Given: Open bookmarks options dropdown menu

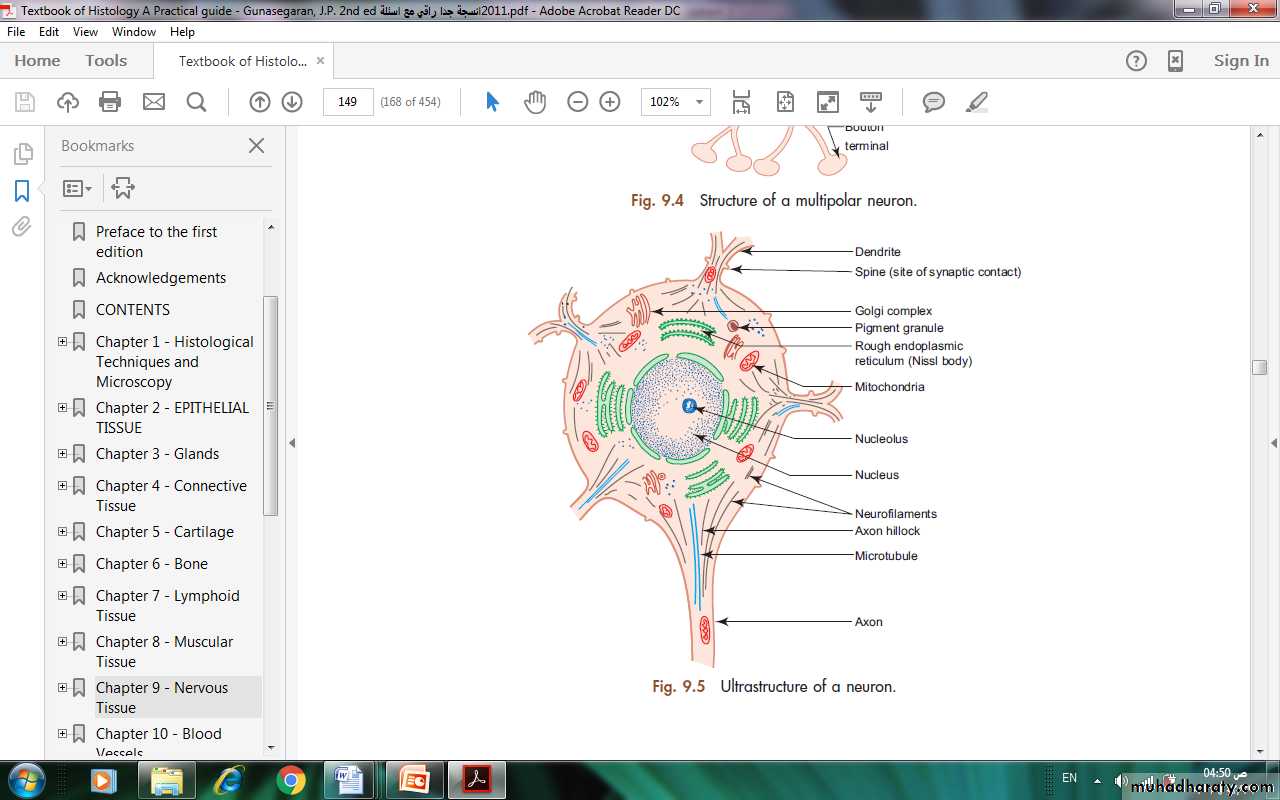Looking at the screenshot, I should coord(77,188).
